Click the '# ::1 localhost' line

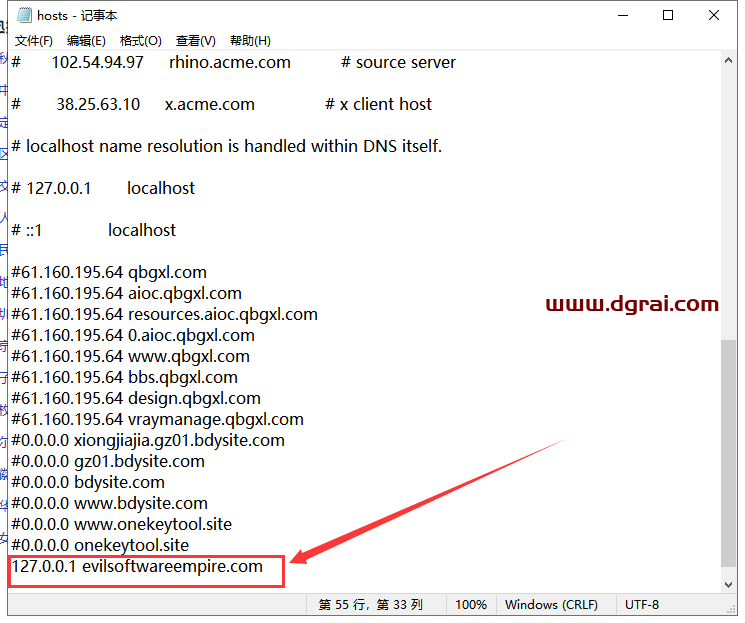point(94,230)
